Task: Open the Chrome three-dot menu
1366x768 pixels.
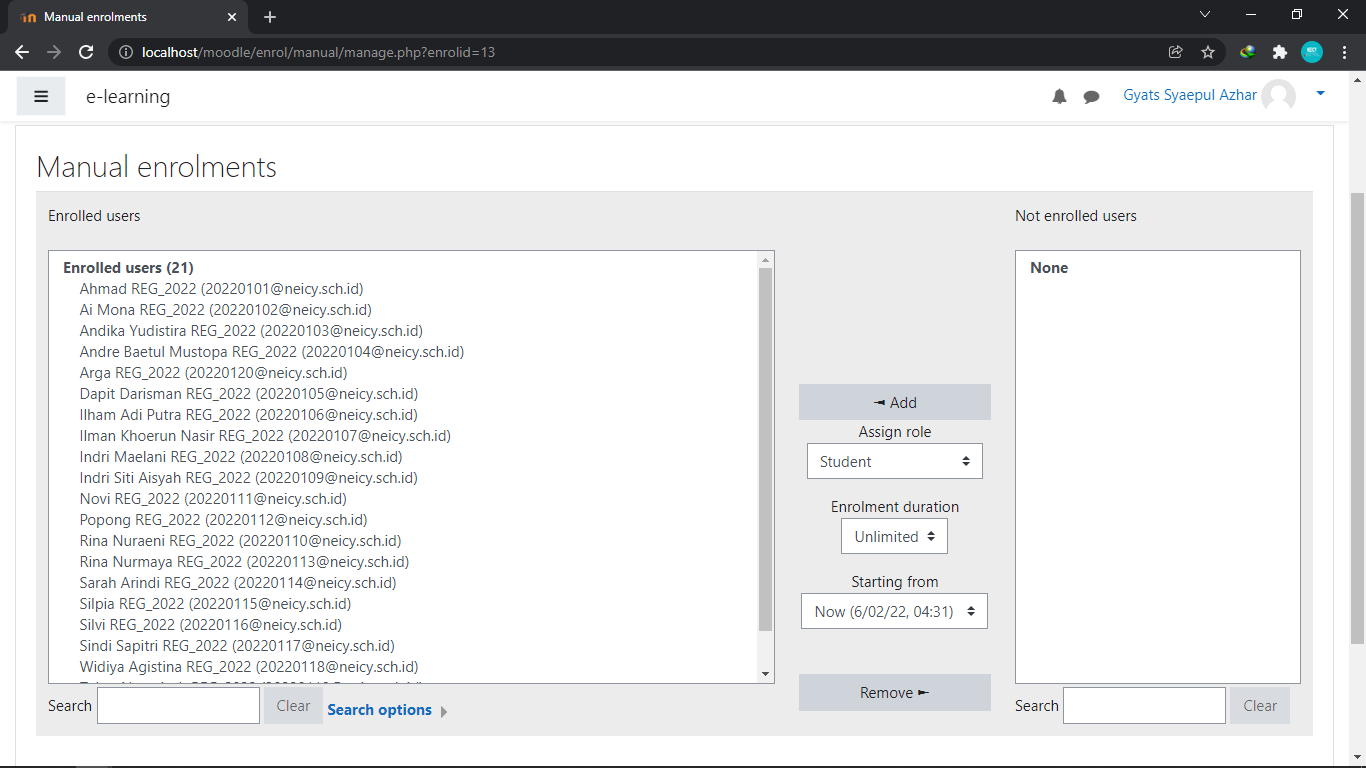Action: click(1344, 52)
